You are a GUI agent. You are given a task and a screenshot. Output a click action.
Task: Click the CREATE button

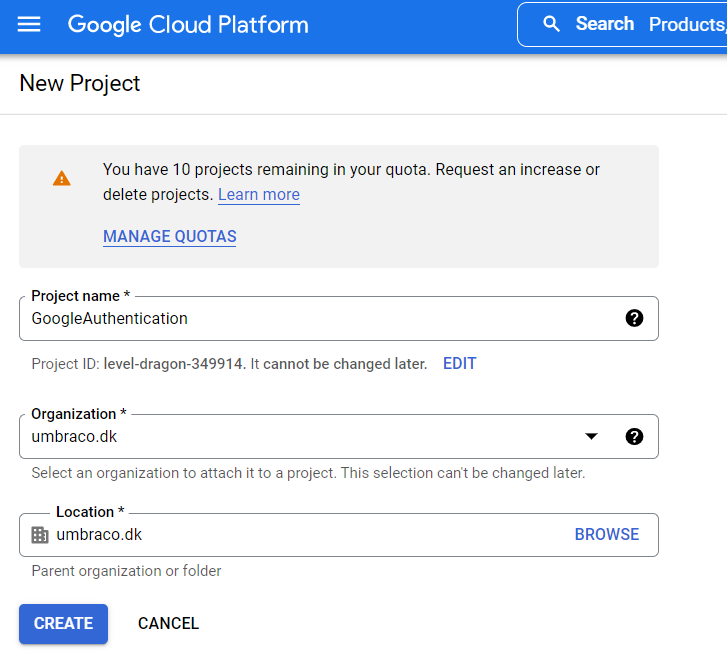[x=64, y=624]
